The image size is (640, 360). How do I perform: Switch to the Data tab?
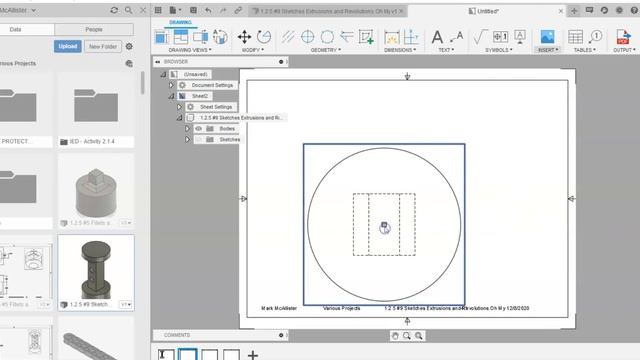[x=16, y=29]
